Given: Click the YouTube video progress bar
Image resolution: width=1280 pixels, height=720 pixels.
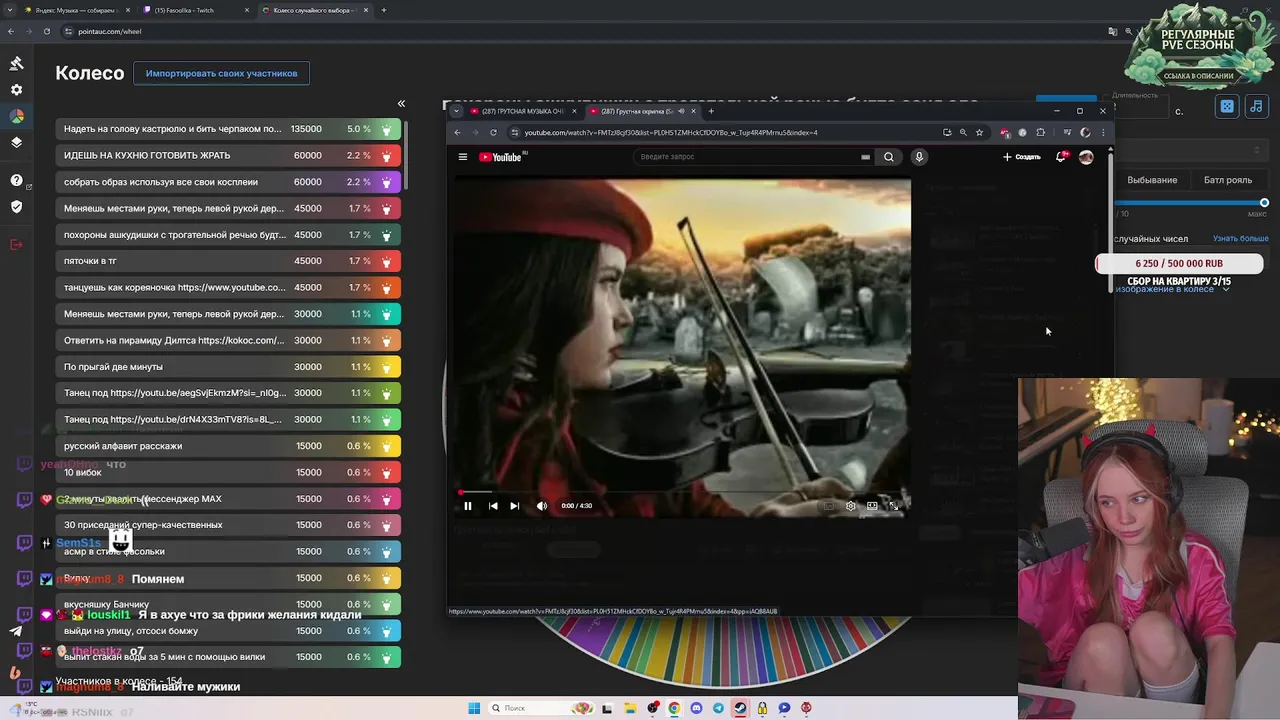Looking at the screenshot, I should tap(683, 493).
